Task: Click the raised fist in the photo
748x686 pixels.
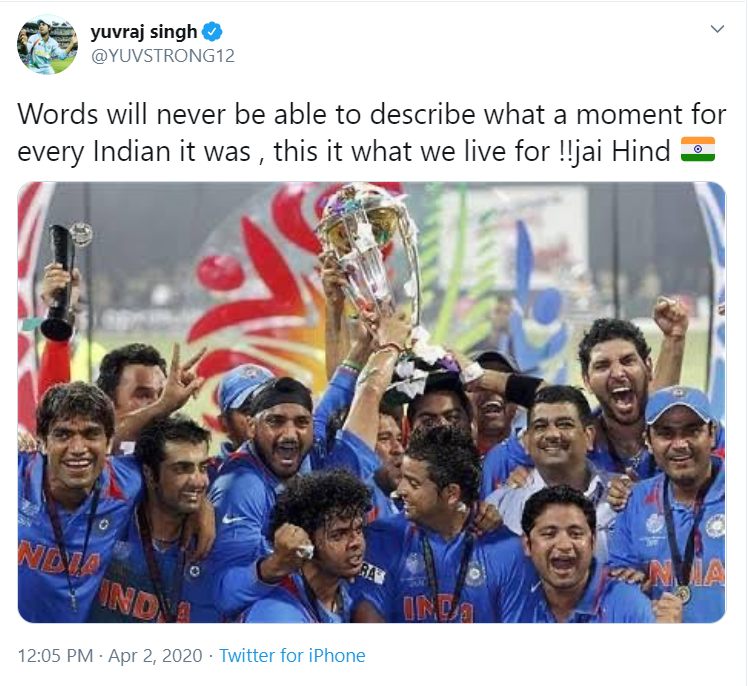Action: click(671, 316)
